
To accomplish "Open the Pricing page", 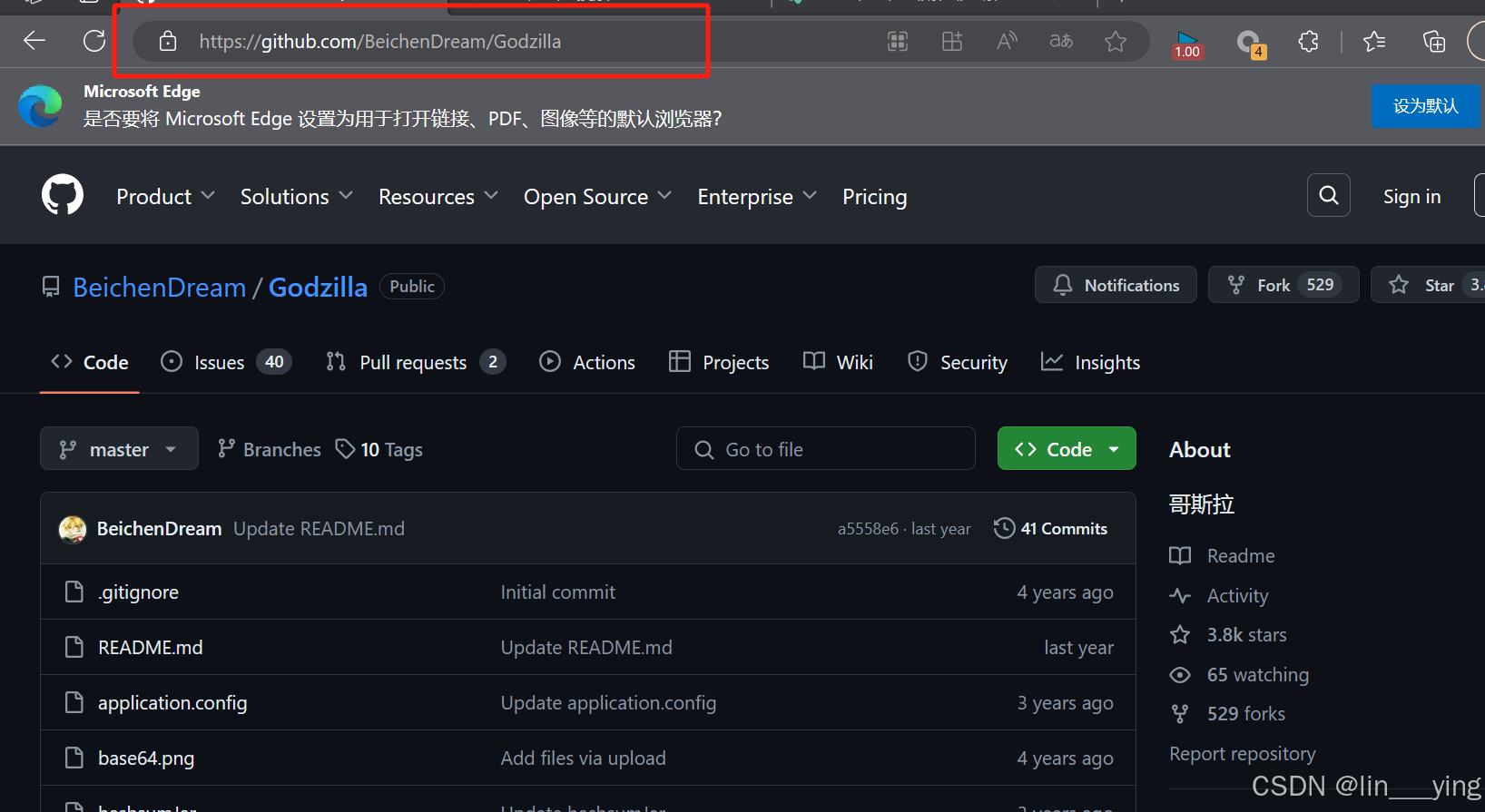I will coord(875,197).
